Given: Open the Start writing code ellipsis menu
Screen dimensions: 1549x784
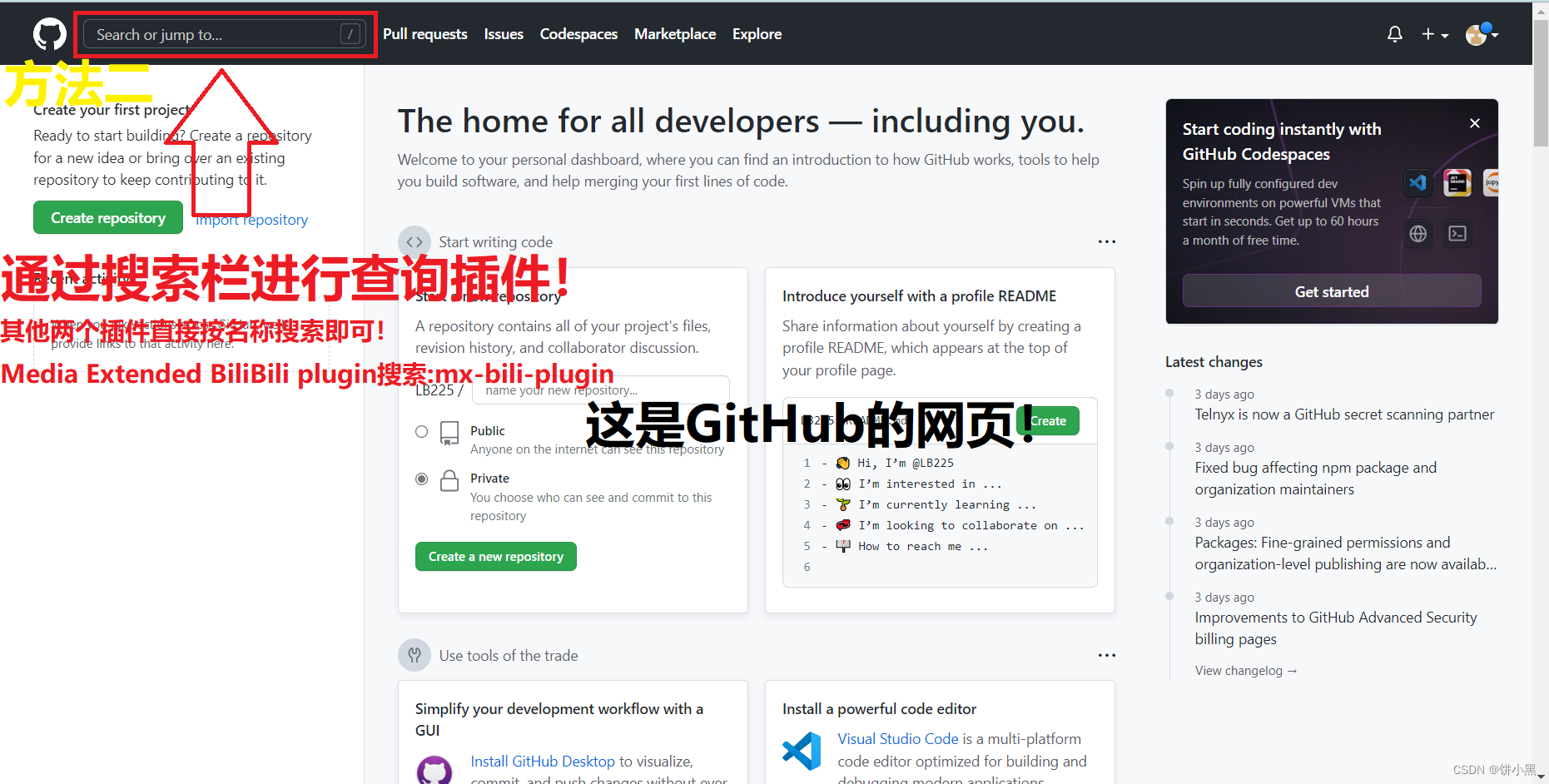Looking at the screenshot, I should point(1106,241).
